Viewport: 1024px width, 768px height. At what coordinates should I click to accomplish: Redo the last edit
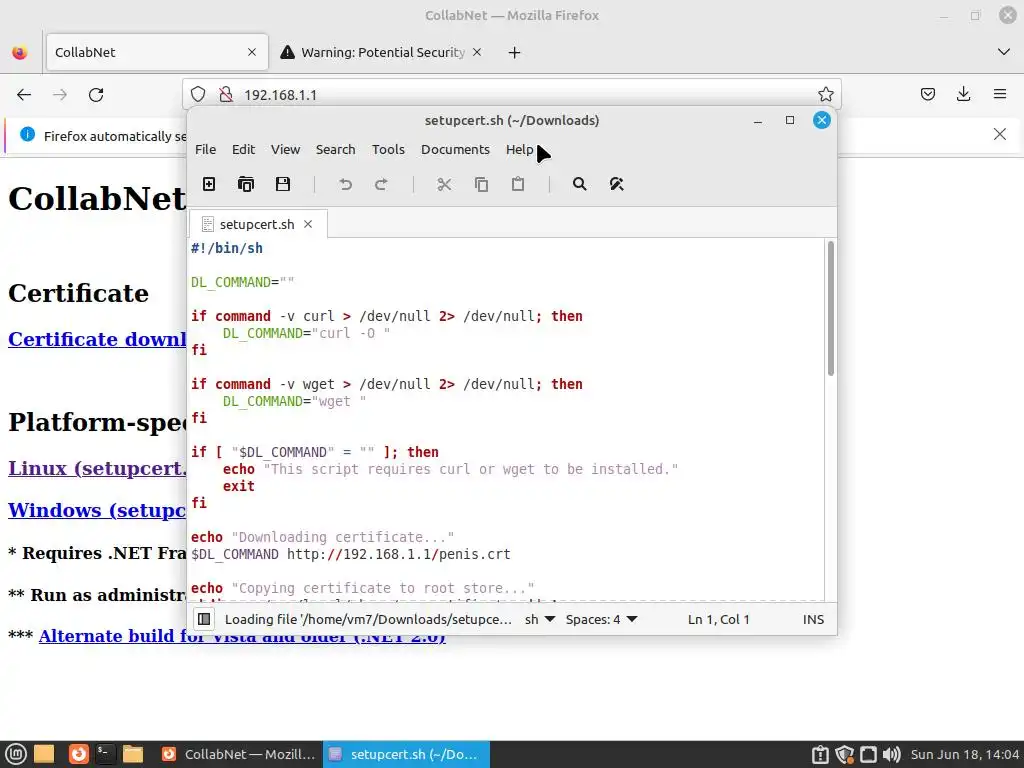(381, 184)
